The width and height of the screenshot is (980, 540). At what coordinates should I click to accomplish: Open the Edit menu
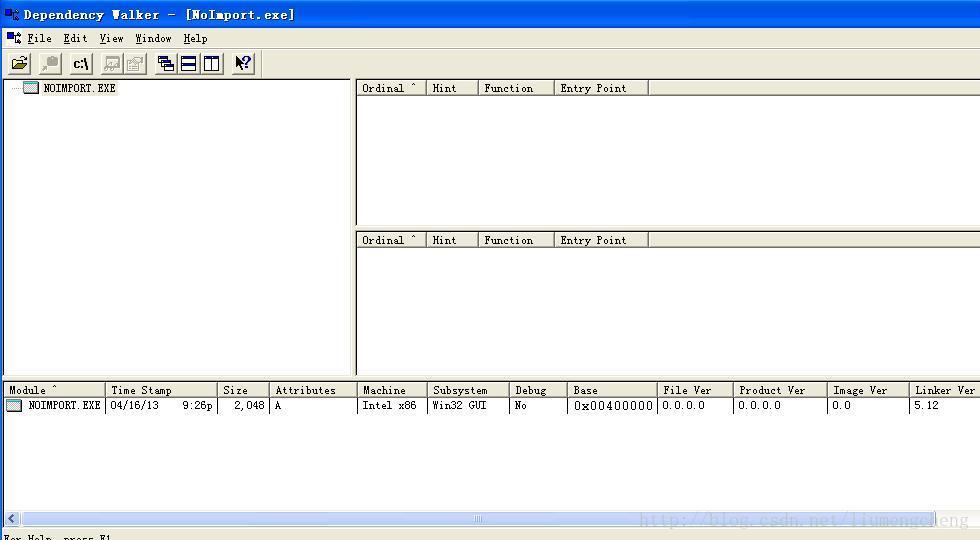click(x=75, y=38)
